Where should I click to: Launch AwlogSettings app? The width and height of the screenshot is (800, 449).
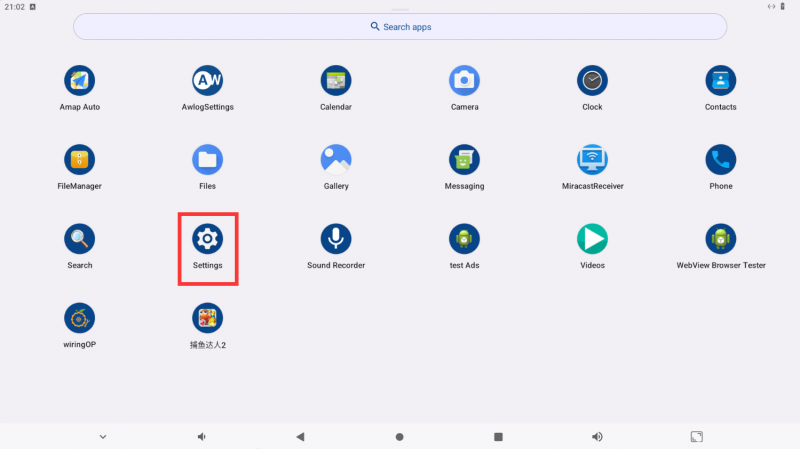pyautogui.click(x=207, y=81)
